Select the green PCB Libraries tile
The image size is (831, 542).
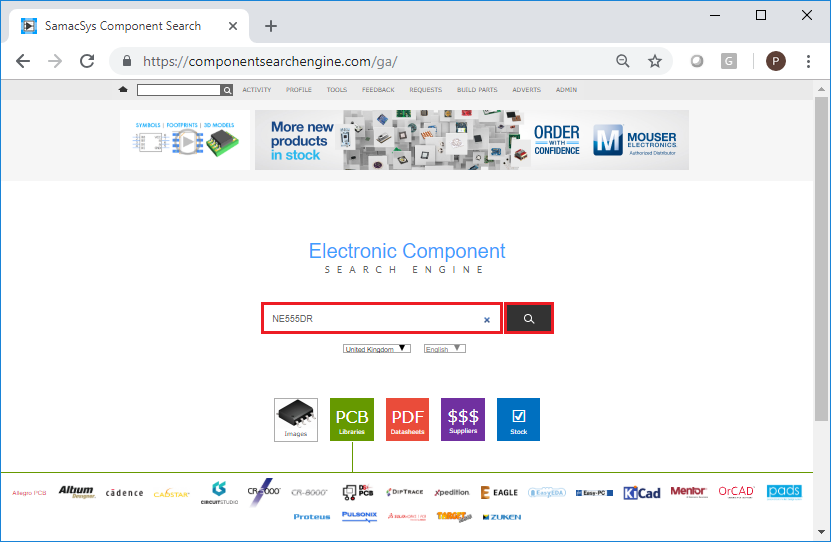click(351, 419)
